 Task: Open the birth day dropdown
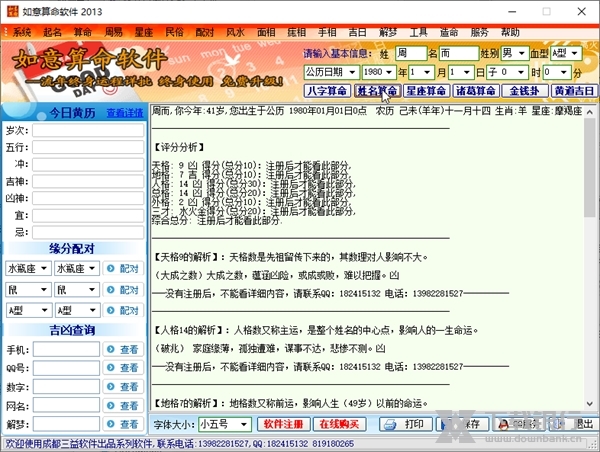point(461,72)
